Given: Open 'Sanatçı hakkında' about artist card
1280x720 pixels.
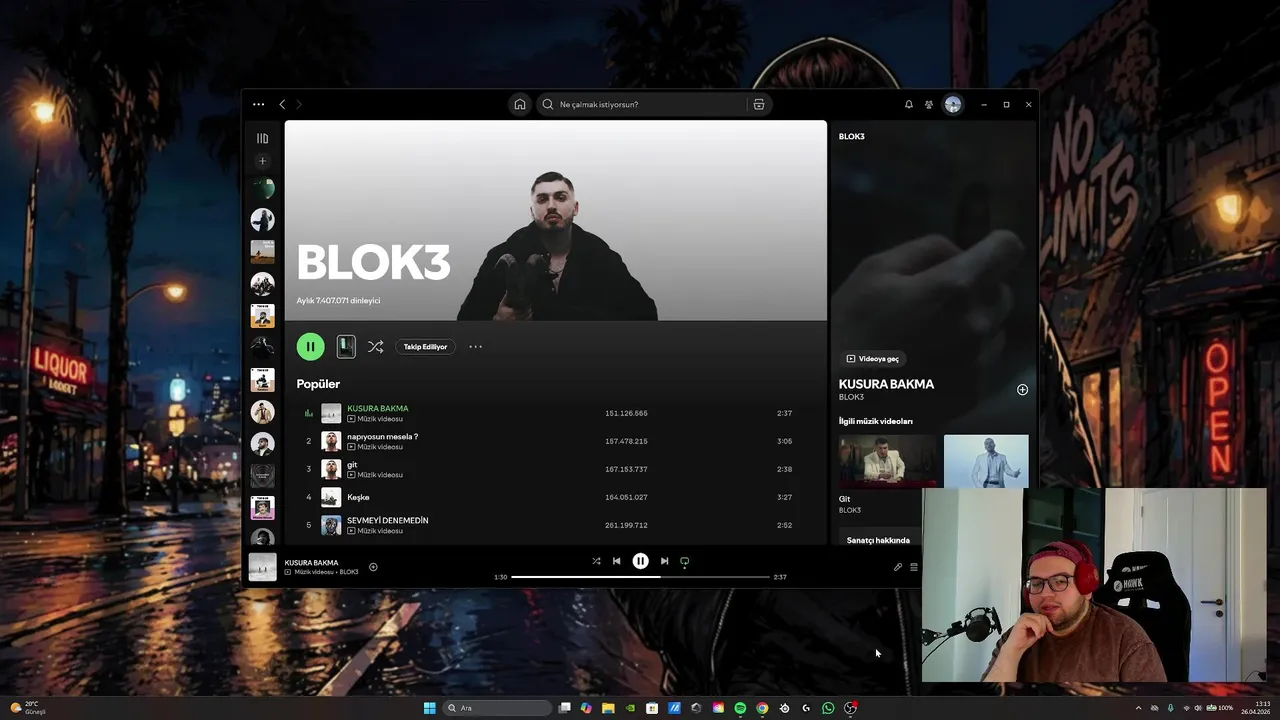Looking at the screenshot, I should (878, 540).
